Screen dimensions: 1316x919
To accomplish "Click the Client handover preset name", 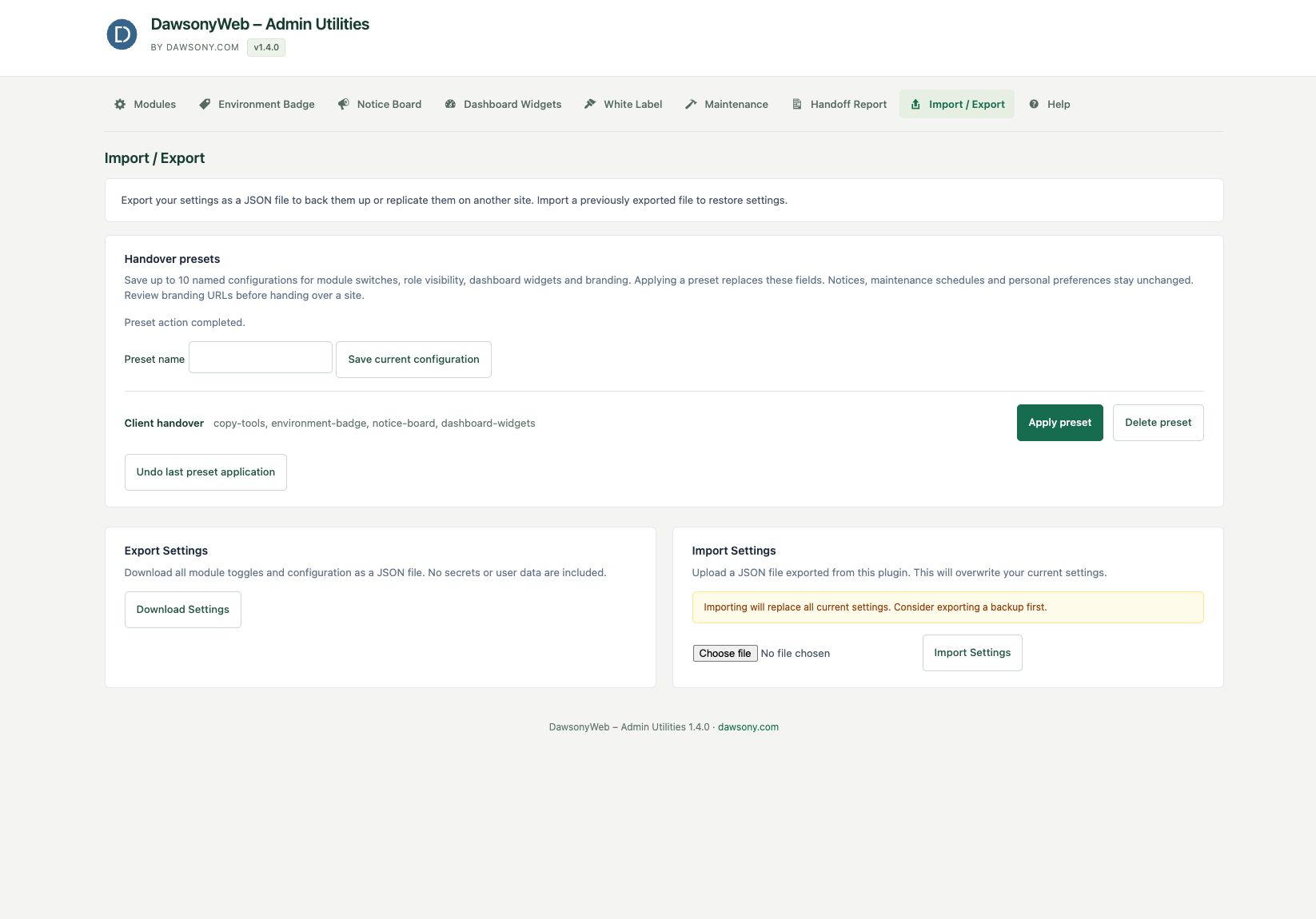I will pyautogui.click(x=164, y=424).
